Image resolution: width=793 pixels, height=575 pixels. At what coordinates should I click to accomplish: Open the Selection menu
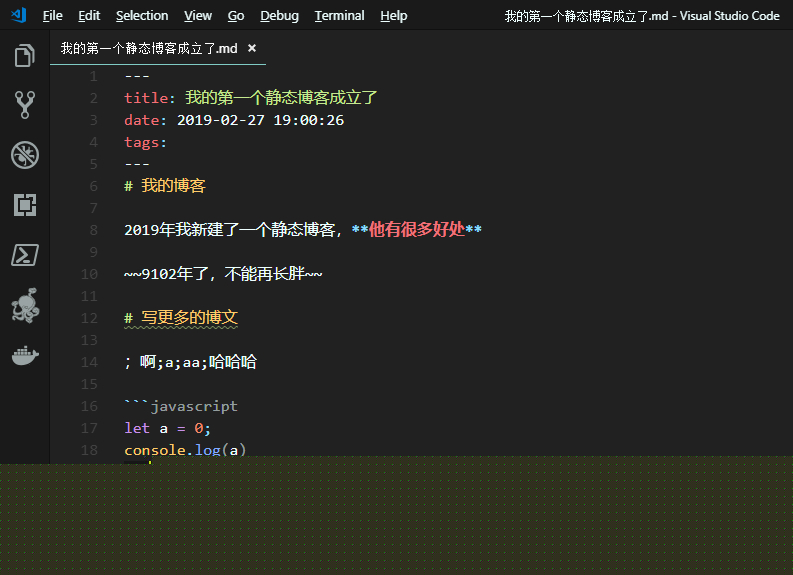(142, 16)
